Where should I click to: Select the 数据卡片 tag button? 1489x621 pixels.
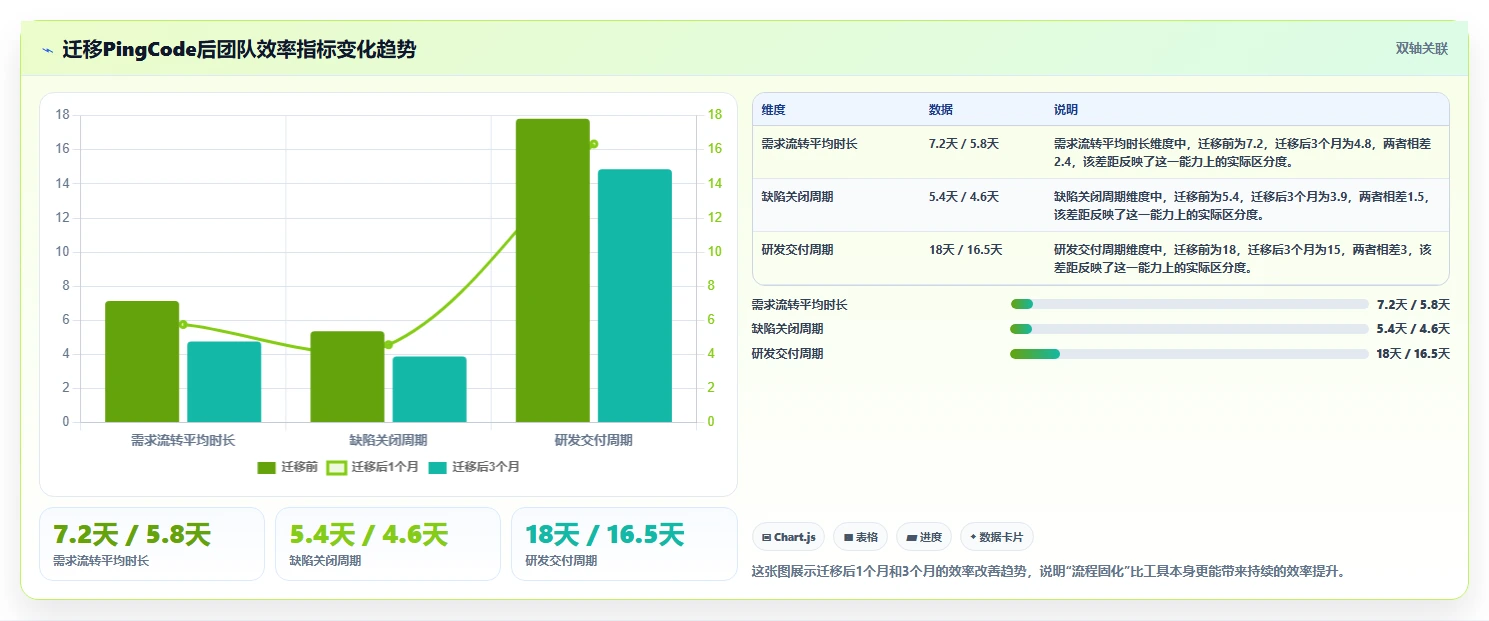pos(997,537)
